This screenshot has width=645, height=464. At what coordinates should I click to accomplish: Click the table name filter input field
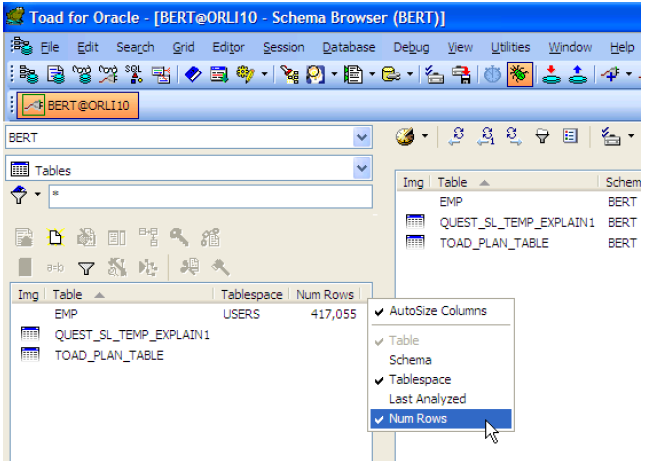point(211,197)
